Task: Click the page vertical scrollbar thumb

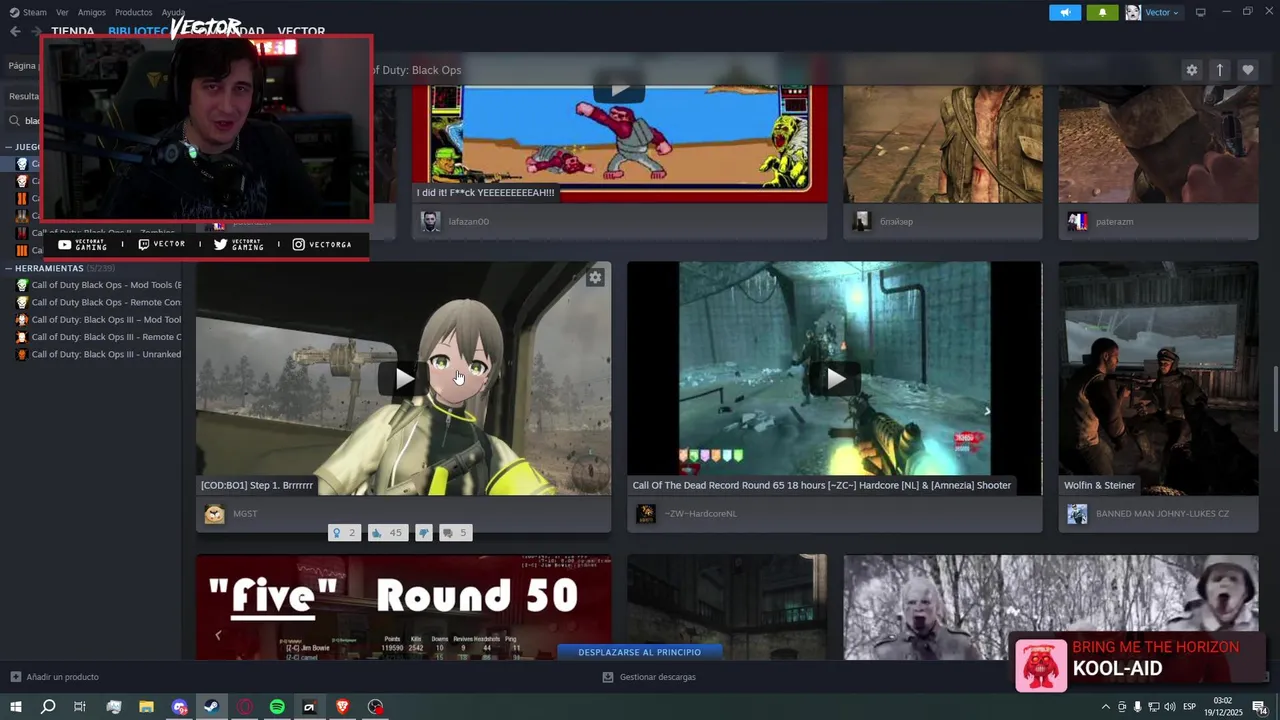Action: [x=1274, y=400]
